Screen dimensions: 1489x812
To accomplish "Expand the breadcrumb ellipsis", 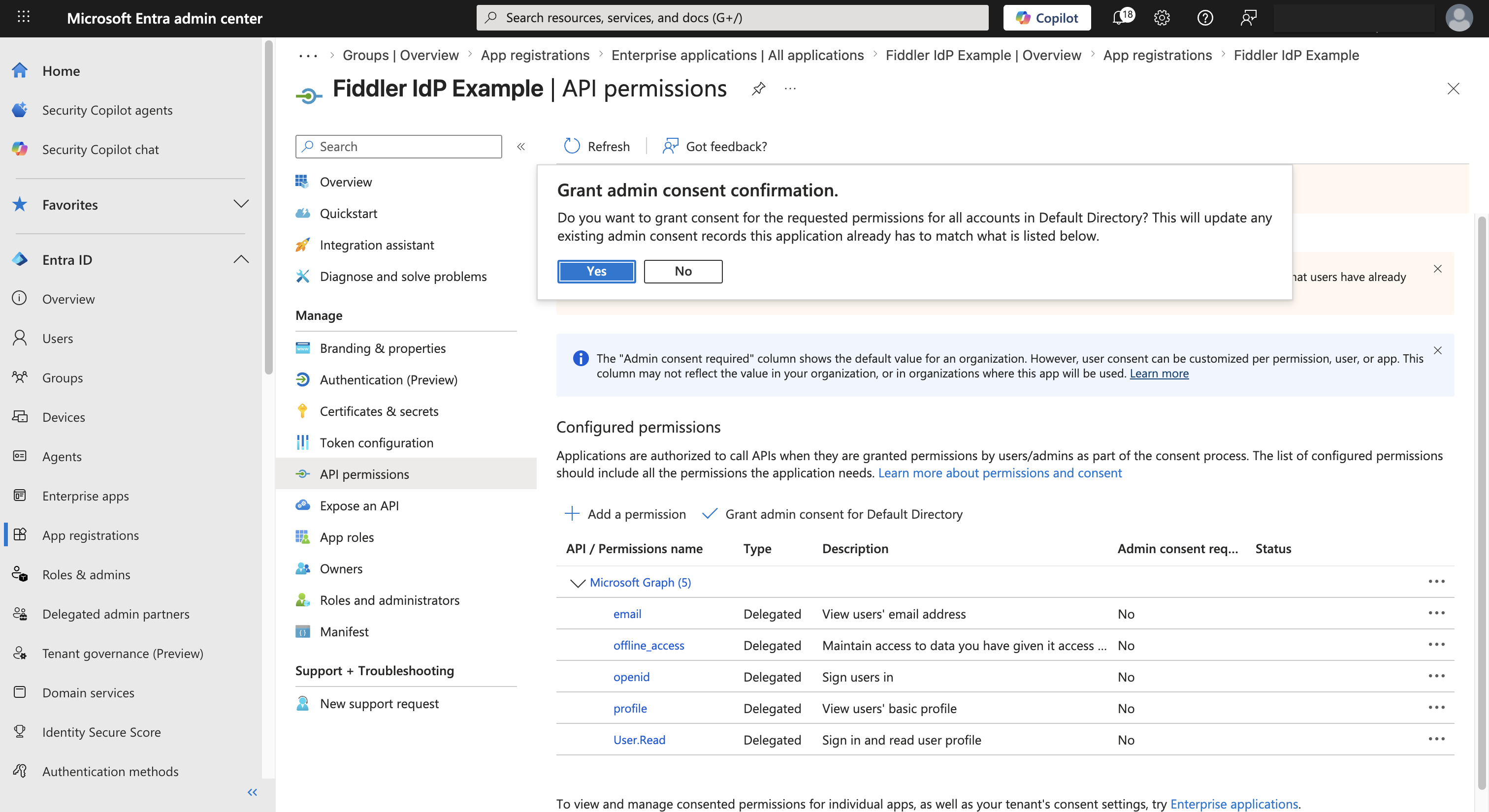I will pyautogui.click(x=308, y=56).
